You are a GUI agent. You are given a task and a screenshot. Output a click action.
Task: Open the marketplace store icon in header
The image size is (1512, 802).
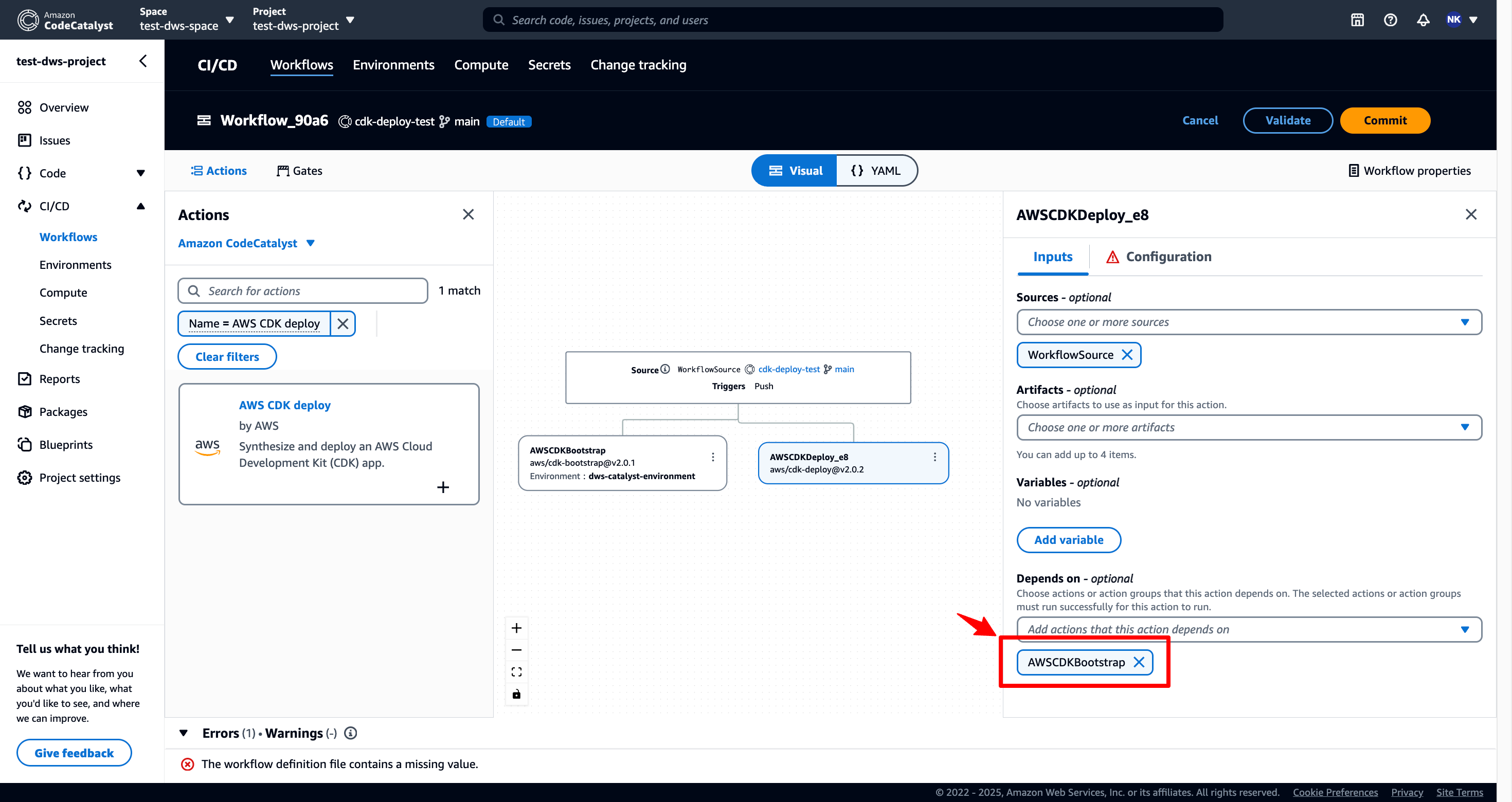pos(1357,20)
